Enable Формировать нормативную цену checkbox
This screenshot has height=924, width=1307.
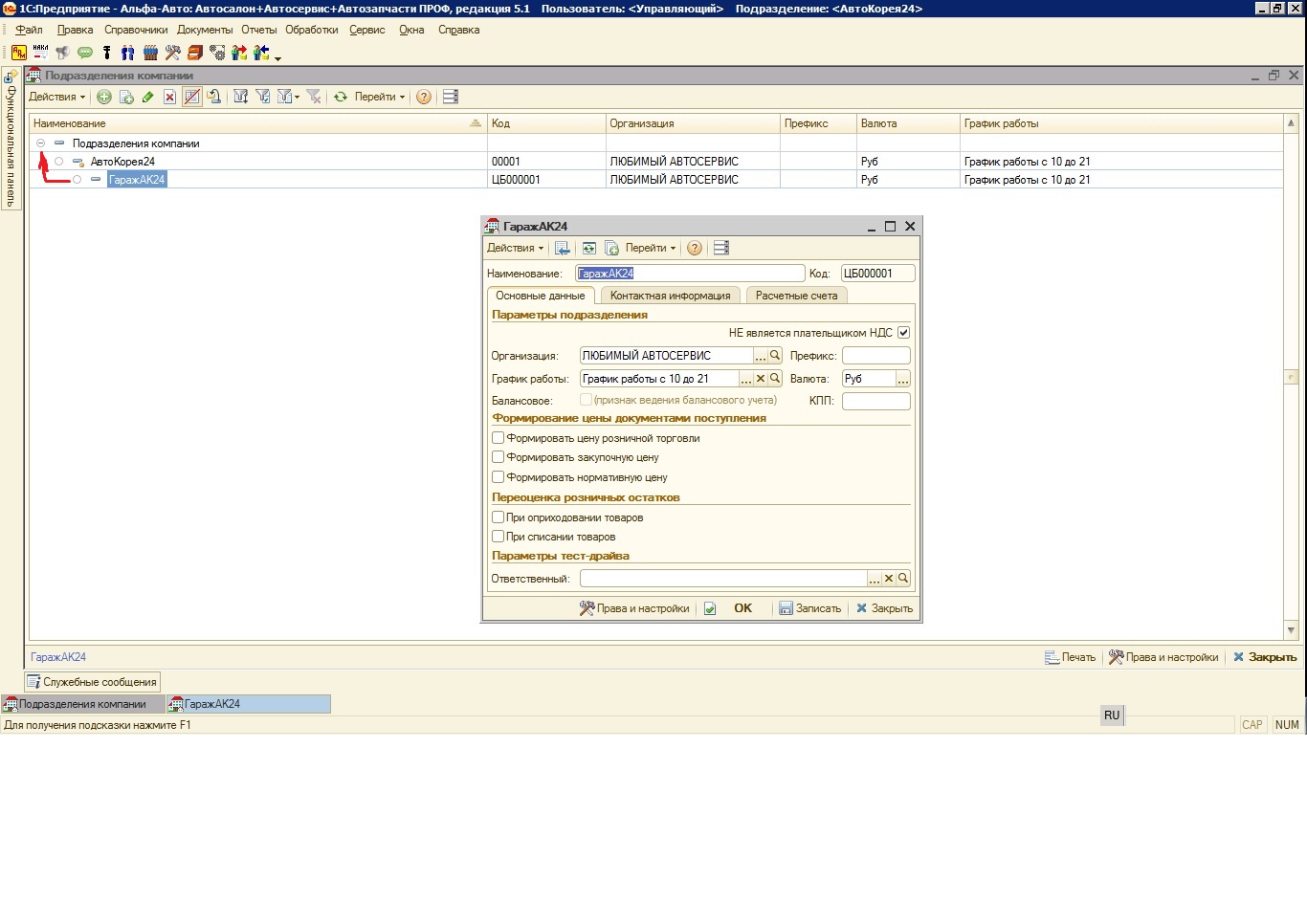[x=498, y=476]
